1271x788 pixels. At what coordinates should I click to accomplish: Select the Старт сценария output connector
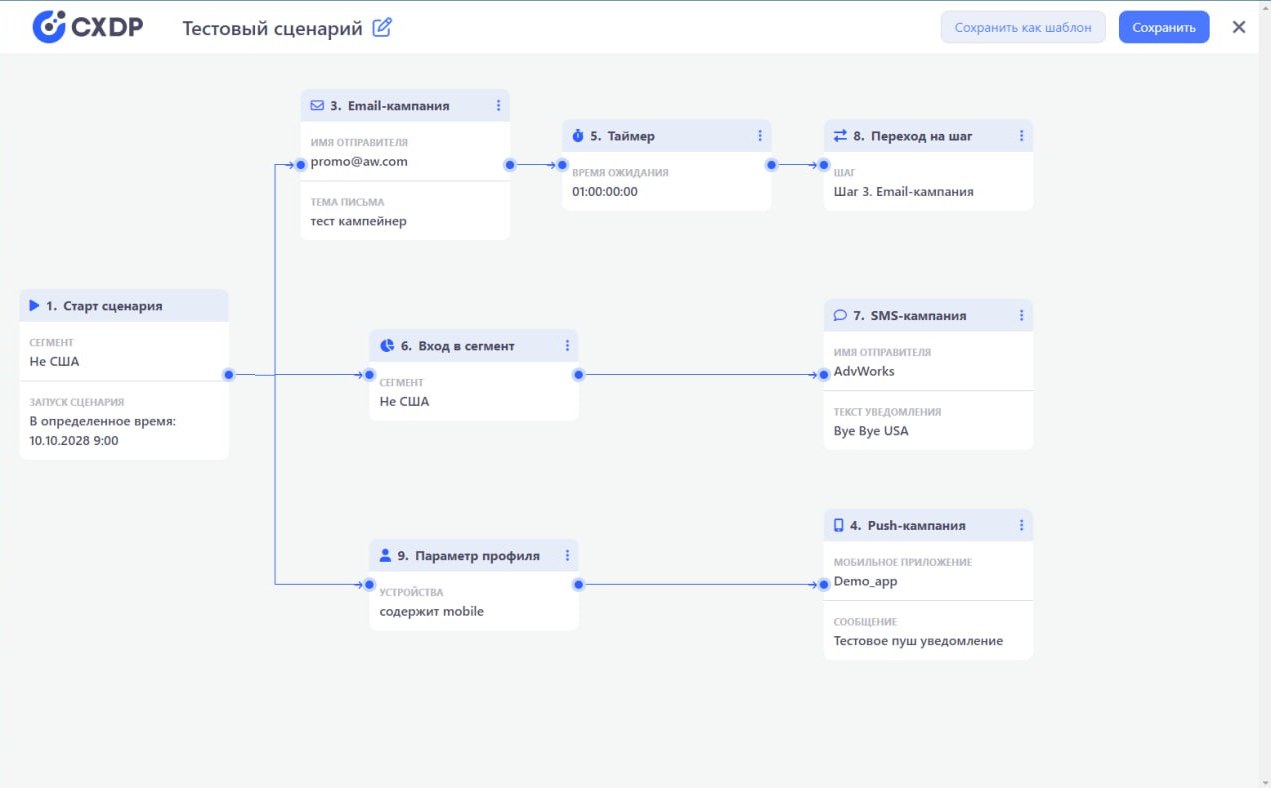(229, 374)
